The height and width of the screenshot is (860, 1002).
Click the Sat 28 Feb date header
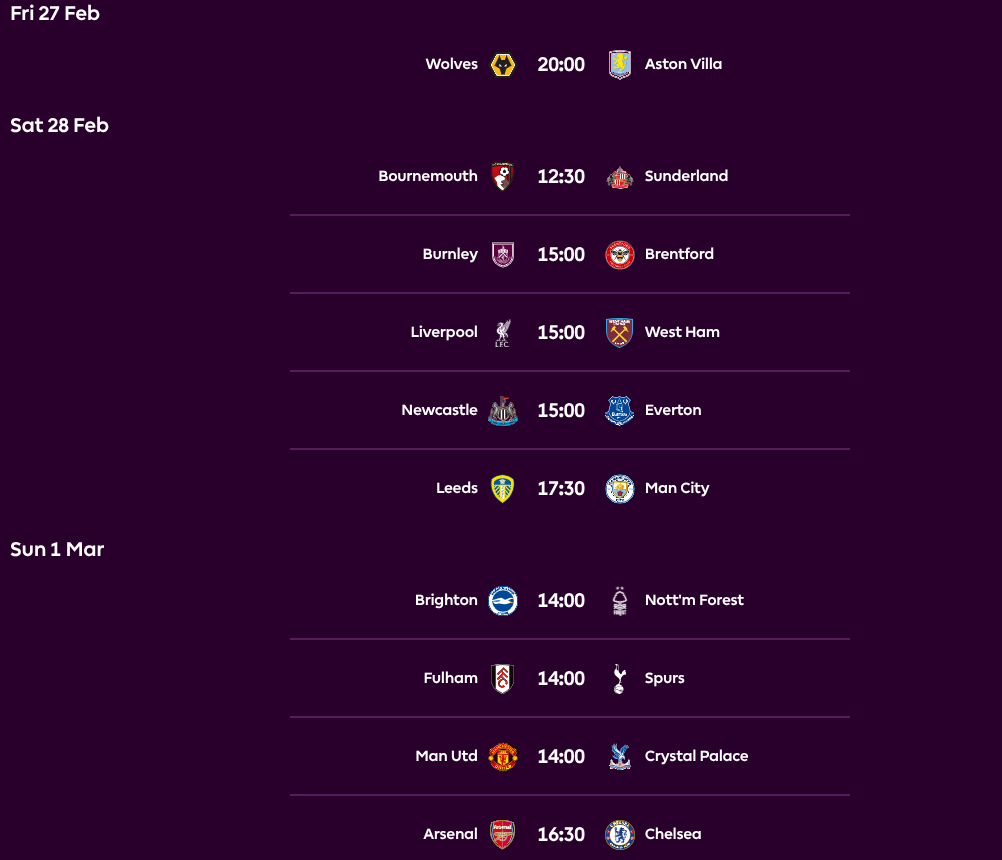(59, 124)
